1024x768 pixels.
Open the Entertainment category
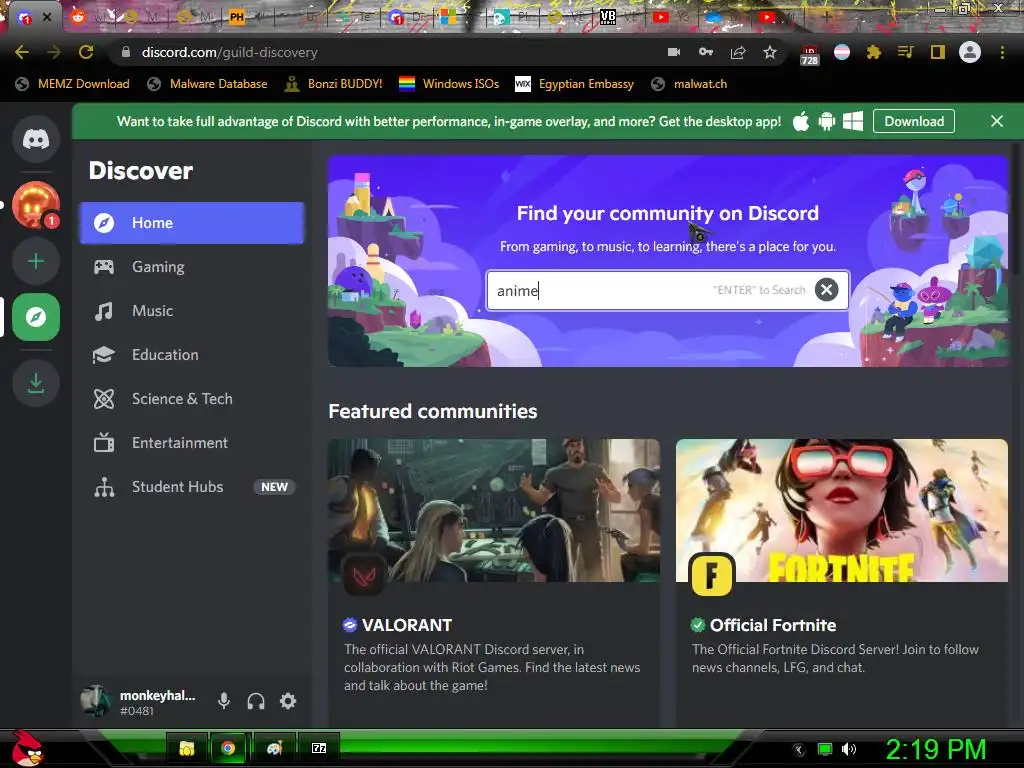click(191, 443)
